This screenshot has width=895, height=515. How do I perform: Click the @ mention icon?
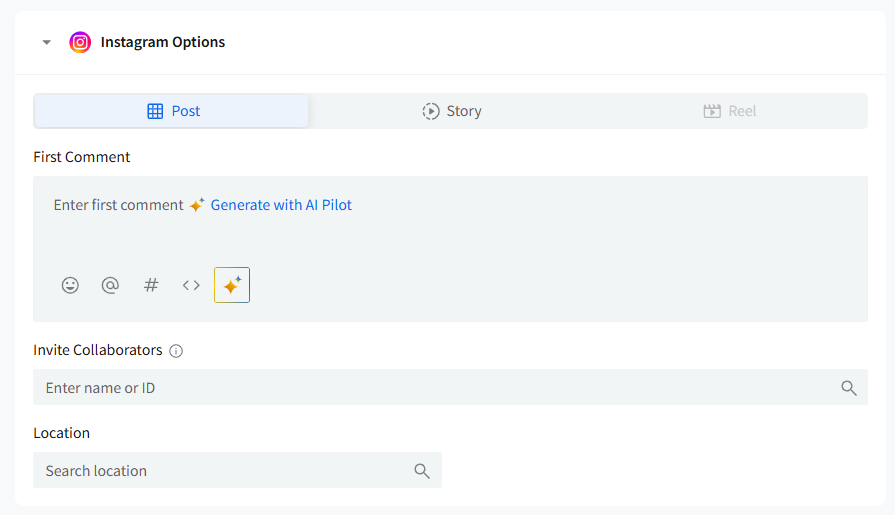coord(110,285)
